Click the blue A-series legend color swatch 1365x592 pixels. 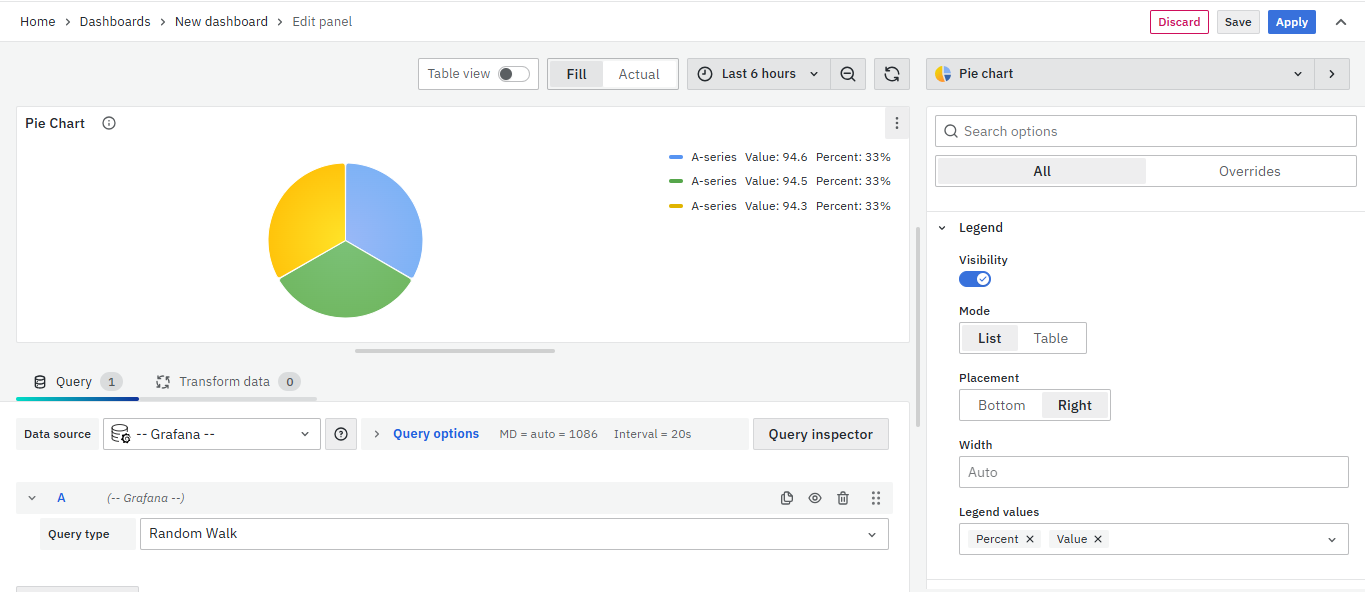coord(676,157)
